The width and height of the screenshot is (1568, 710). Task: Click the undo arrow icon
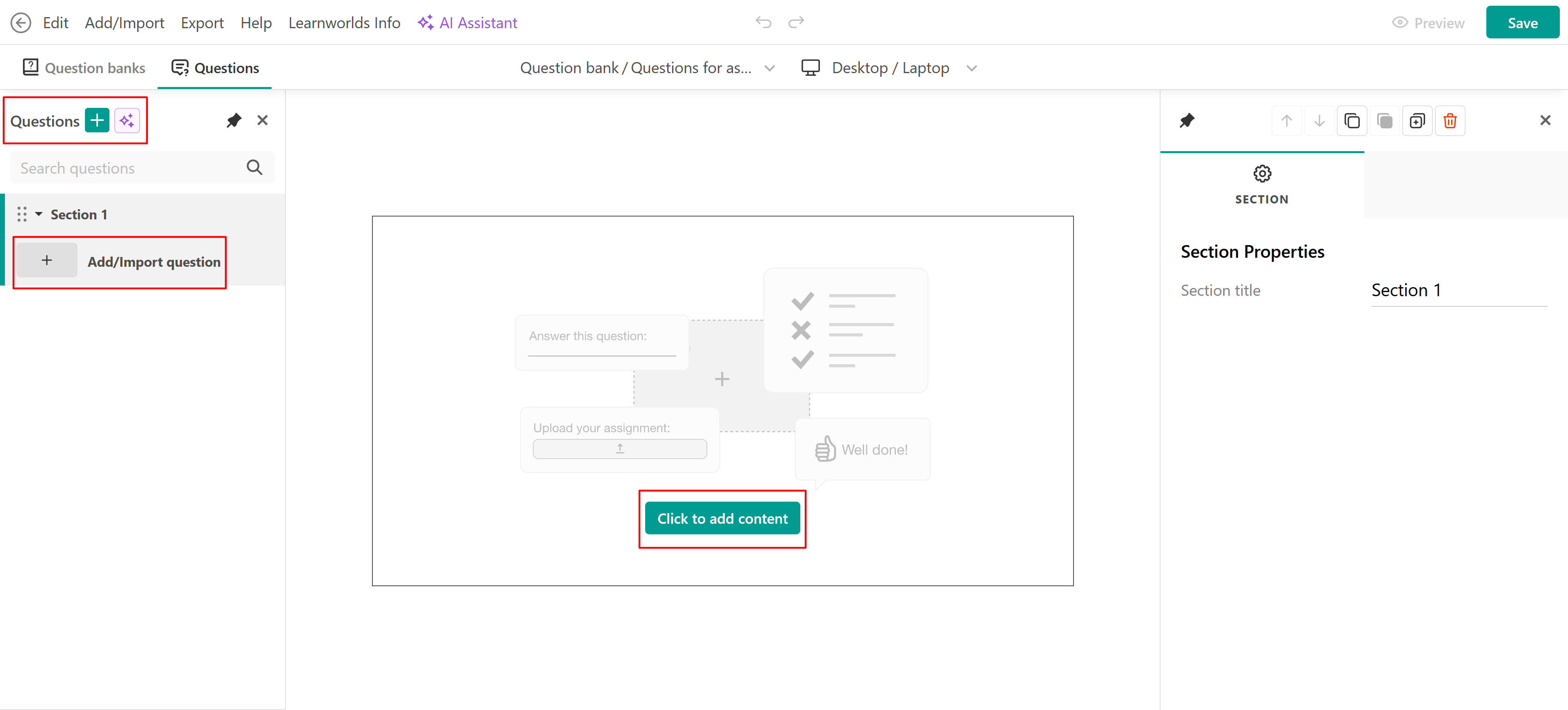[763, 22]
